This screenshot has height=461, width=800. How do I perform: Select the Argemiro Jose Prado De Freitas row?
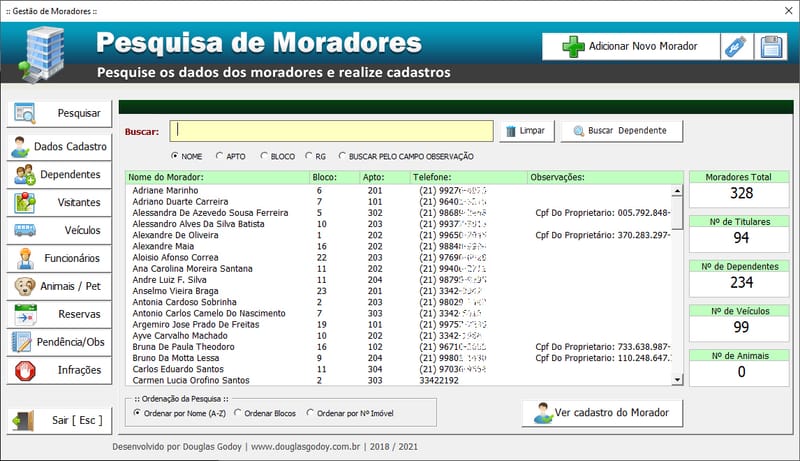pyautogui.click(x=398, y=325)
